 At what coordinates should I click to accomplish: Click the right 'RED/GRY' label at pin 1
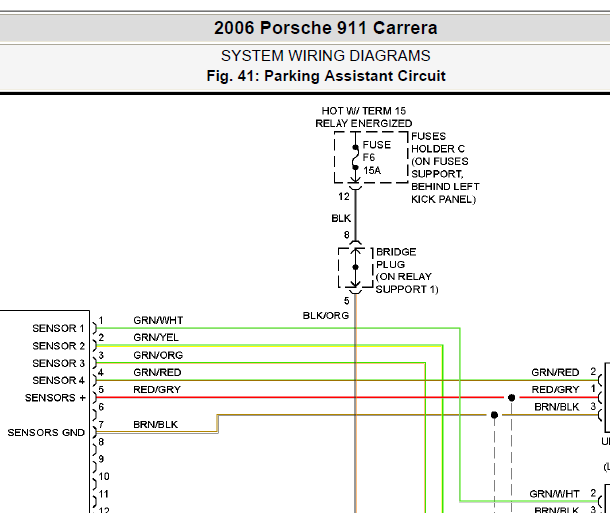(556, 390)
